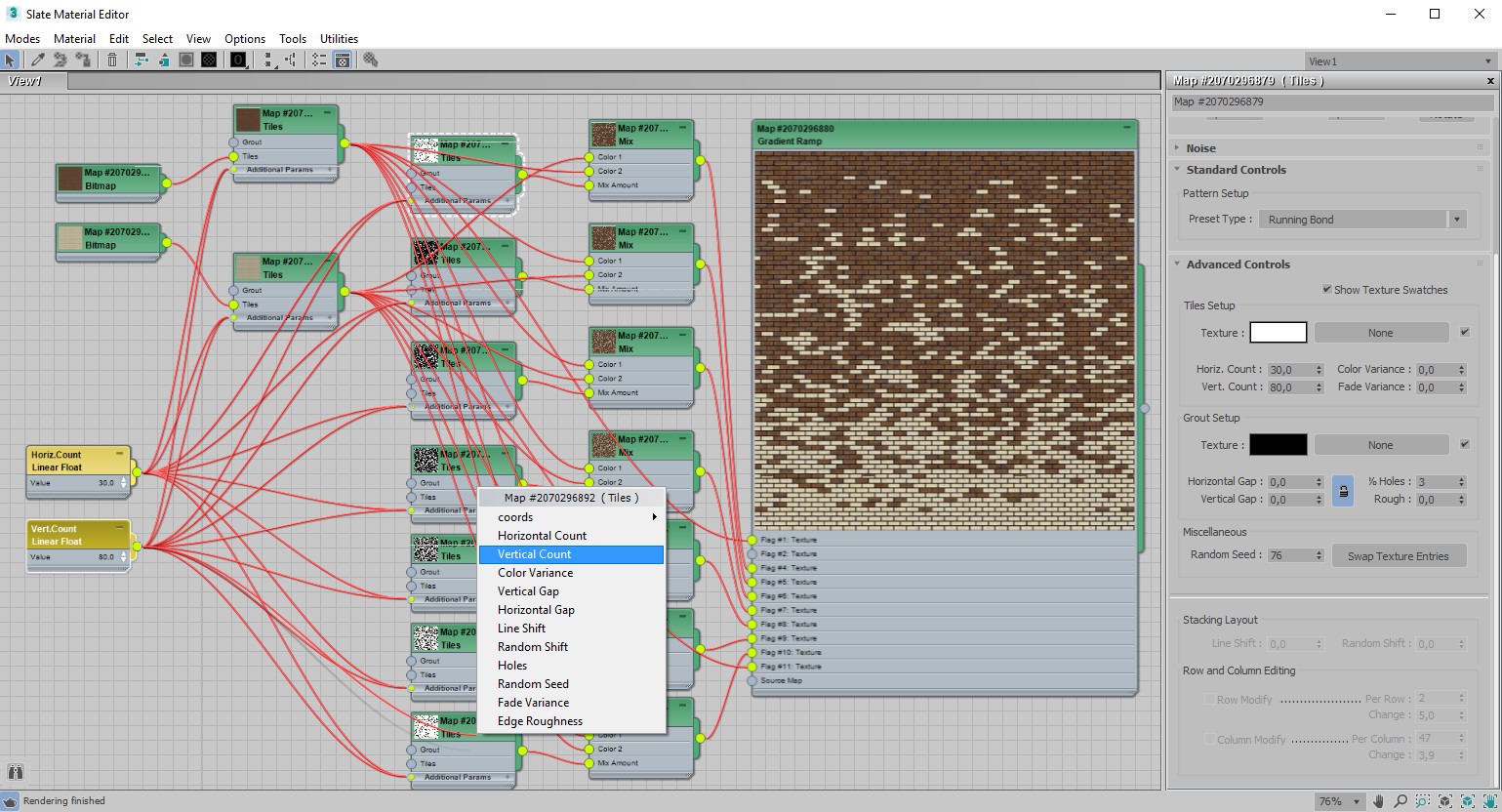Open the Preset Type Running Bond dropdown
The height and width of the screenshot is (812, 1502).
click(1362, 220)
